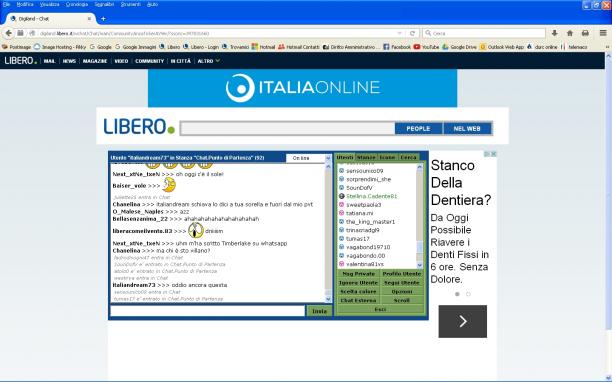The image size is (612, 382).
Task: Click the chat message input field
Action: tap(208, 311)
